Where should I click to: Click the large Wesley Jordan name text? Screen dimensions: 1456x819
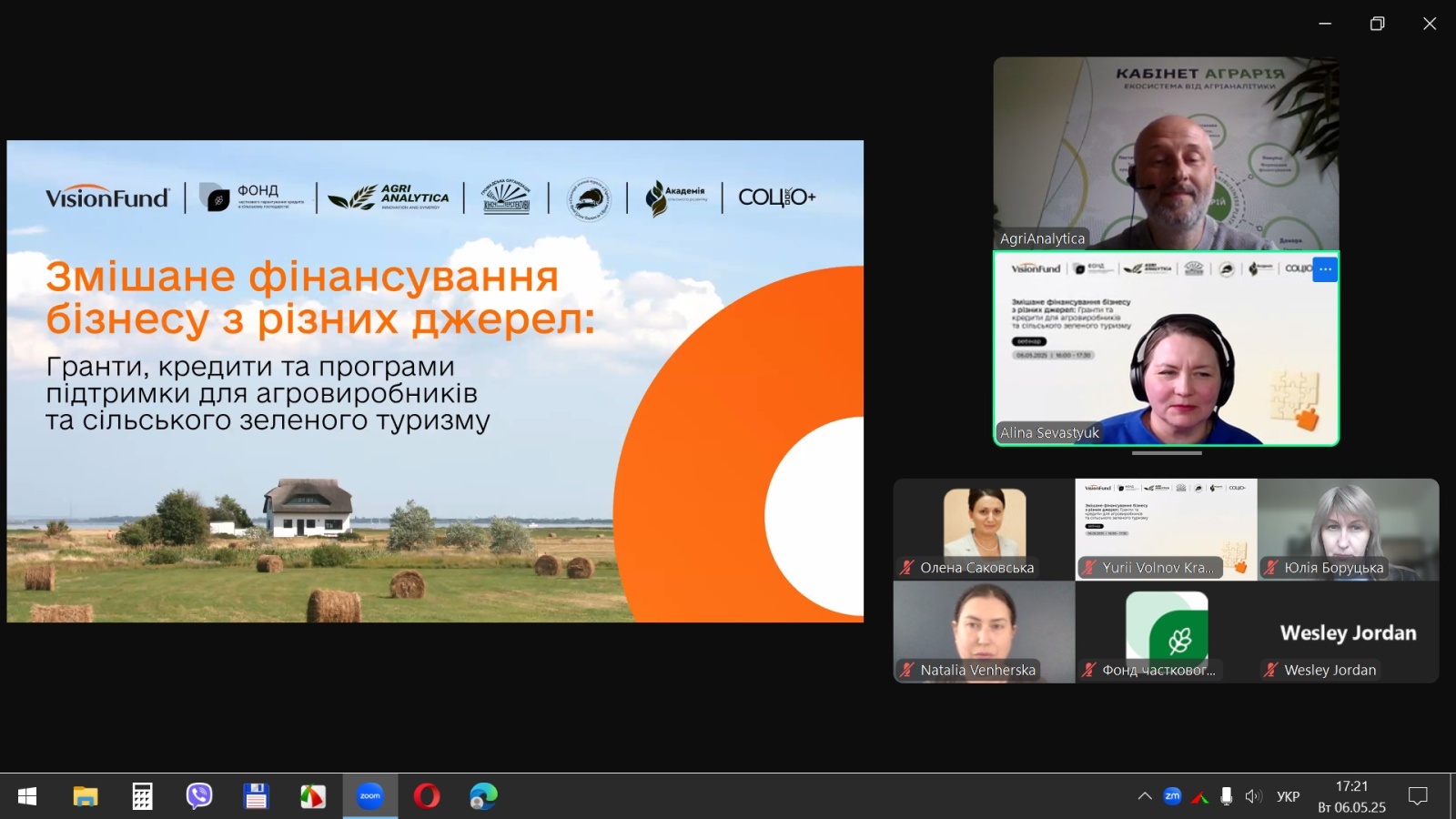click(x=1349, y=632)
